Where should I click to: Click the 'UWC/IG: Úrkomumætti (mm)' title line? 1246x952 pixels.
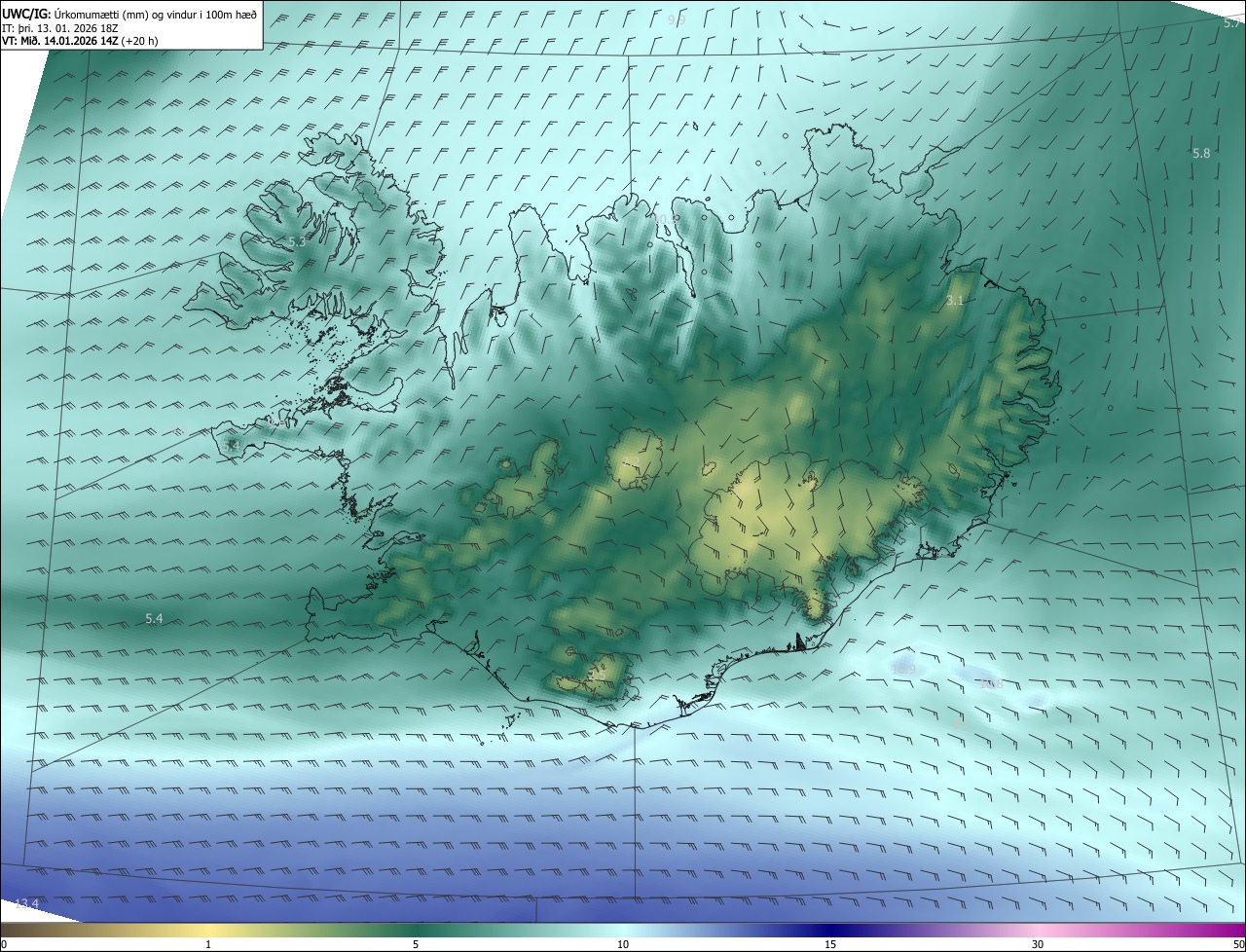(129, 14)
